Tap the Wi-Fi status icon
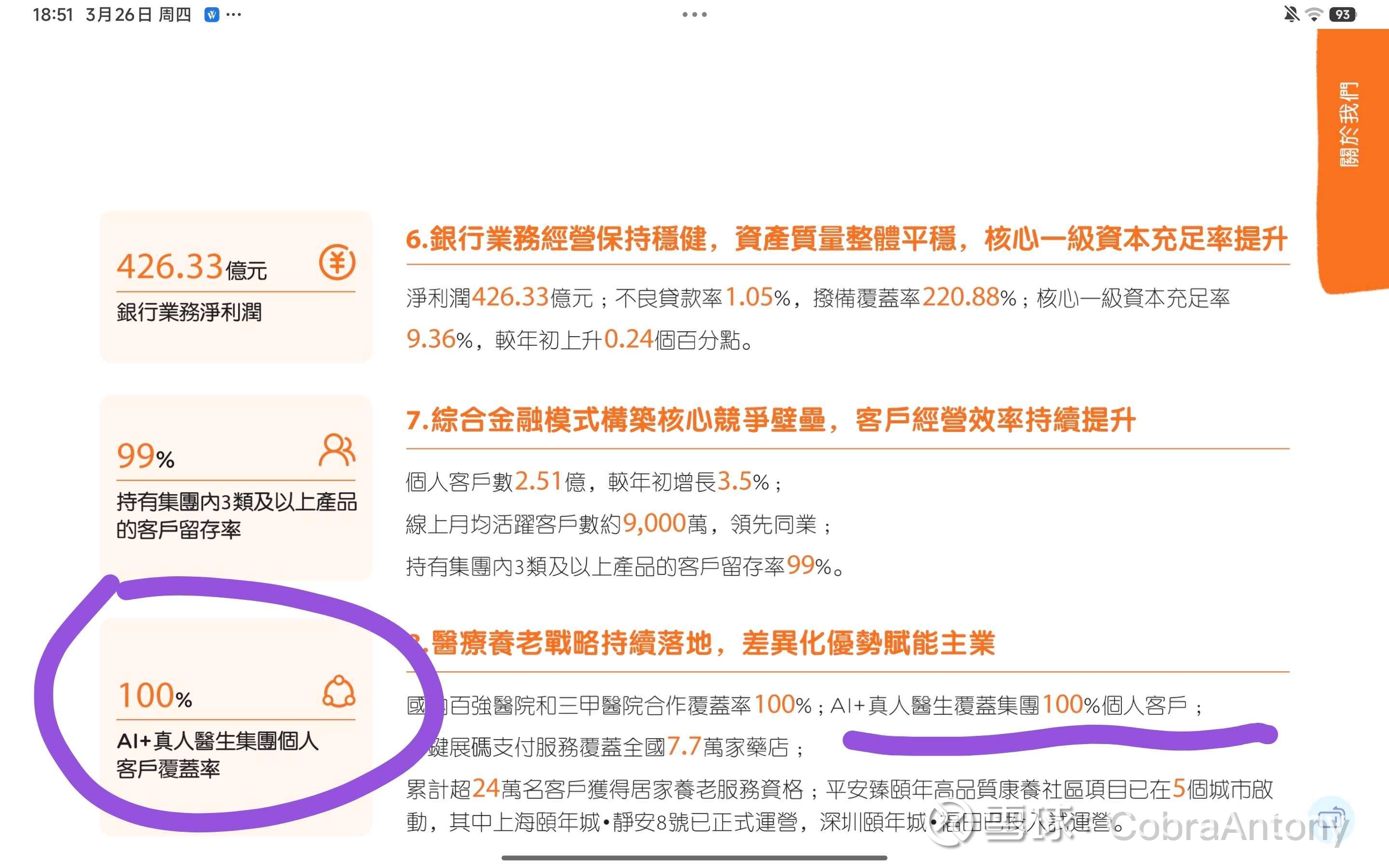The image size is (1389, 868). coord(1314,14)
